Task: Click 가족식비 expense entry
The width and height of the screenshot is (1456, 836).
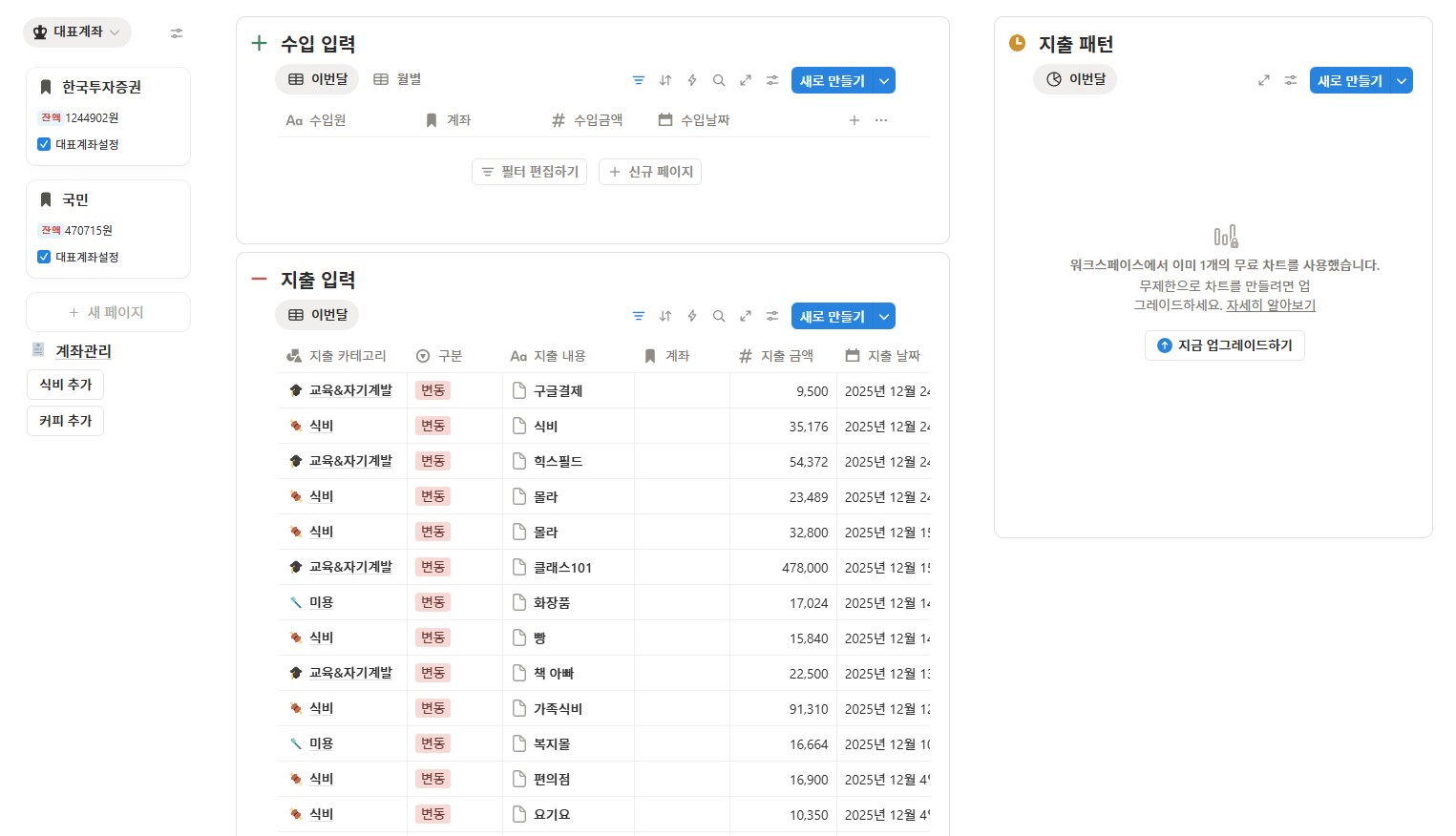Action: (558, 708)
